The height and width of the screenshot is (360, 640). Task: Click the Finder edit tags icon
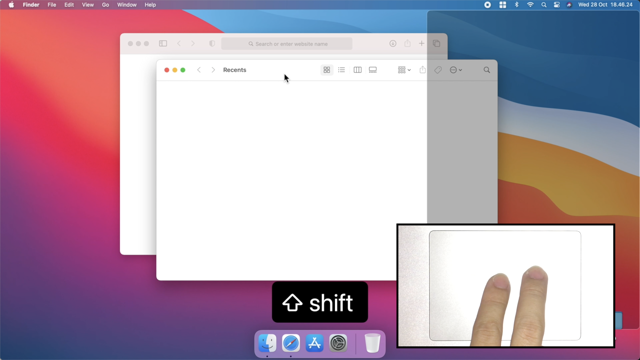pos(438,70)
